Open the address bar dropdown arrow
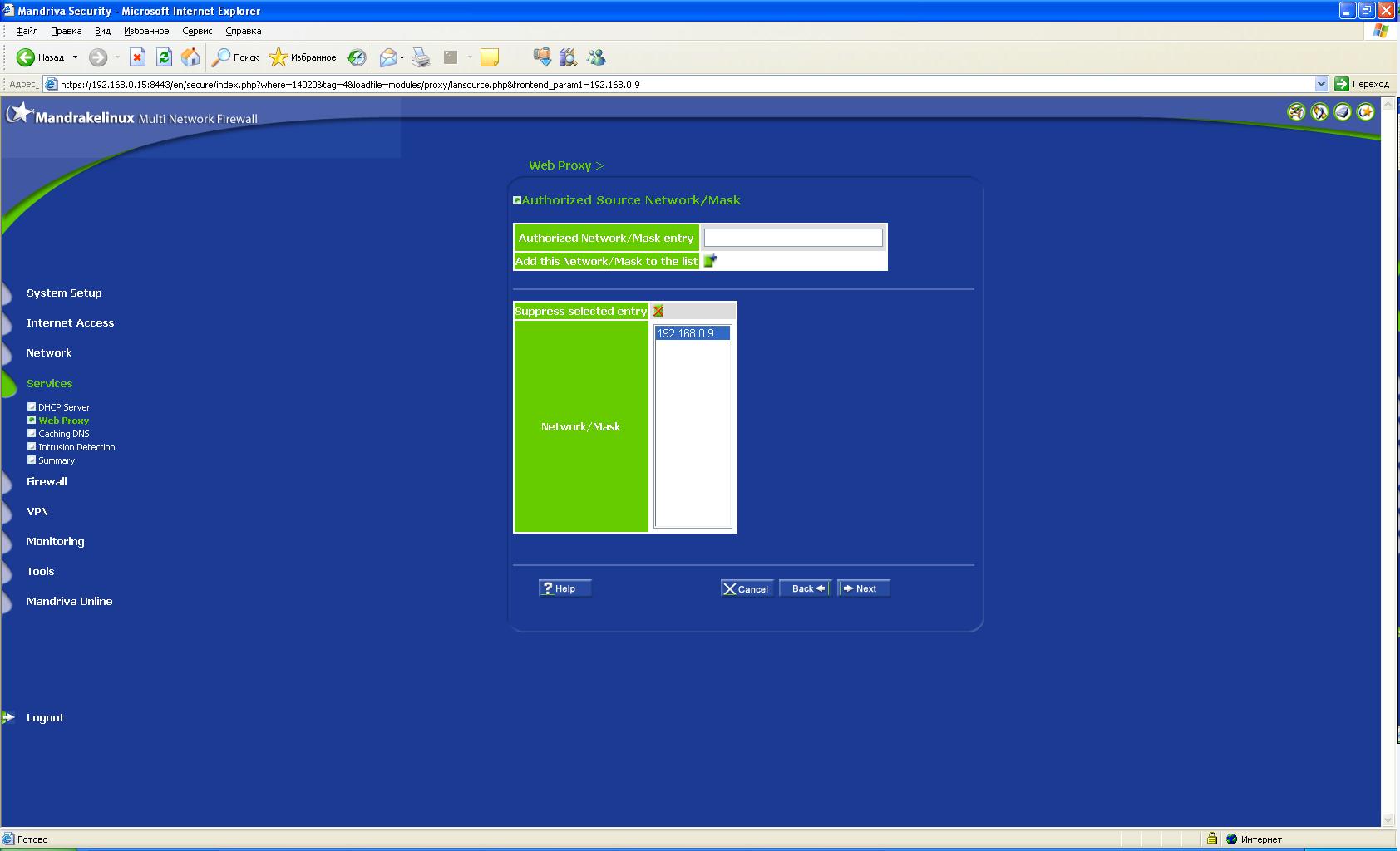The width and height of the screenshot is (1400, 851). (x=1321, y=84)
